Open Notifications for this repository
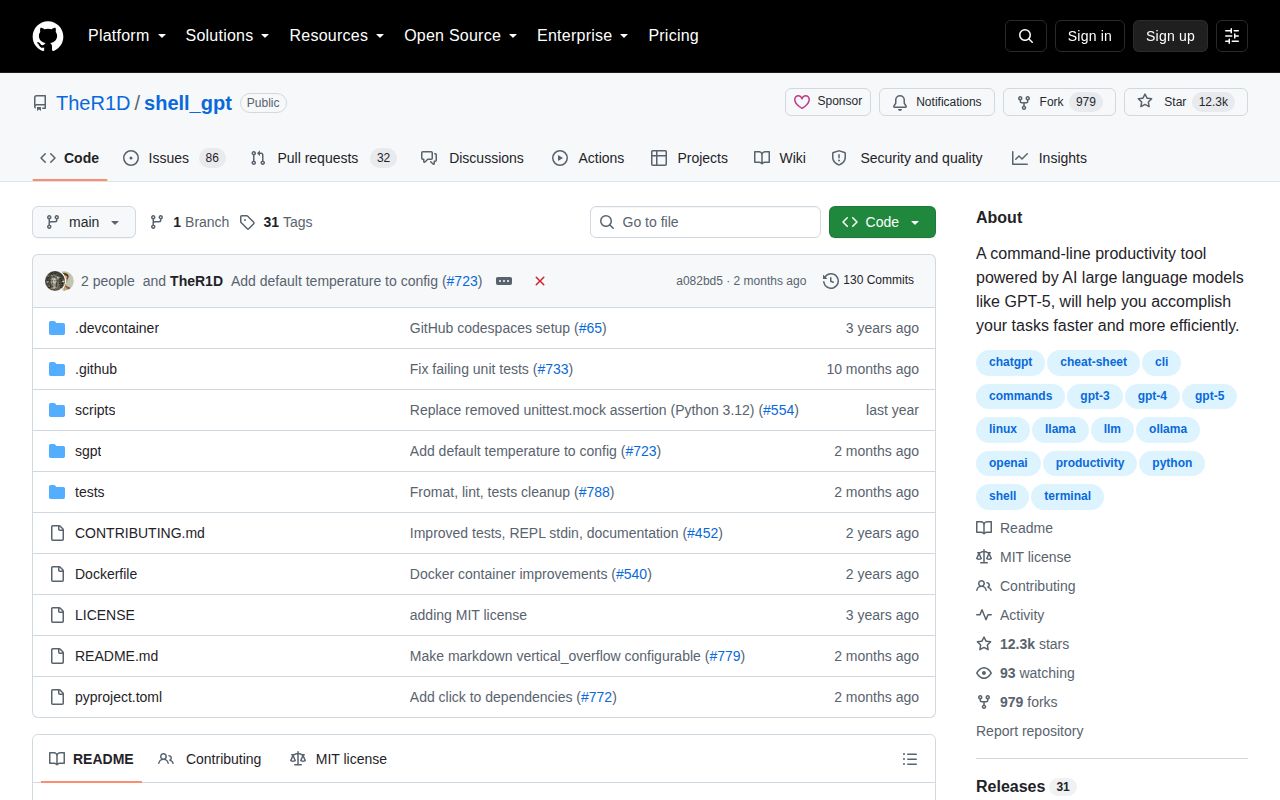The image size is (1280, 800). click(936, 102)
